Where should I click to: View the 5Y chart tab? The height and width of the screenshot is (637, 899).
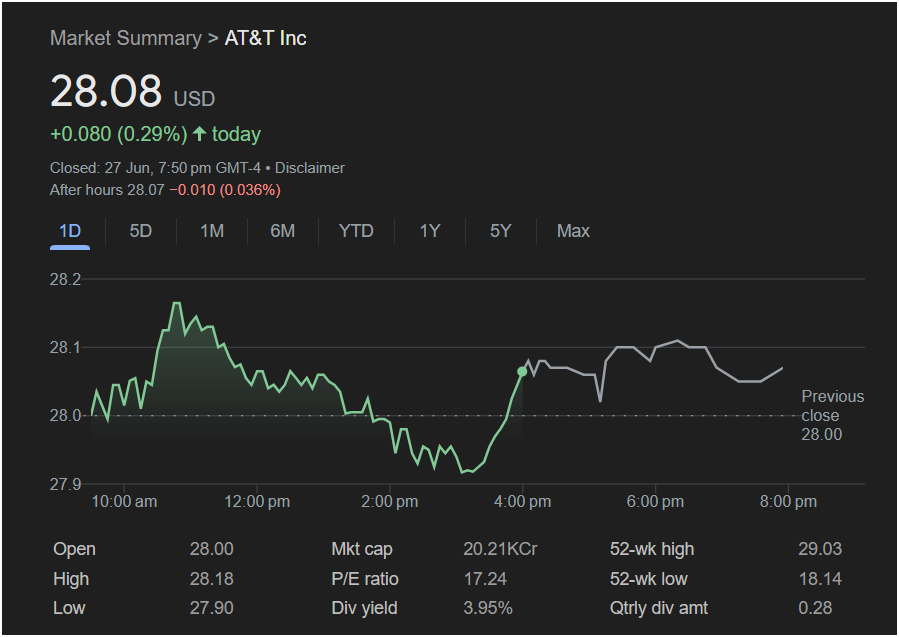501,231
